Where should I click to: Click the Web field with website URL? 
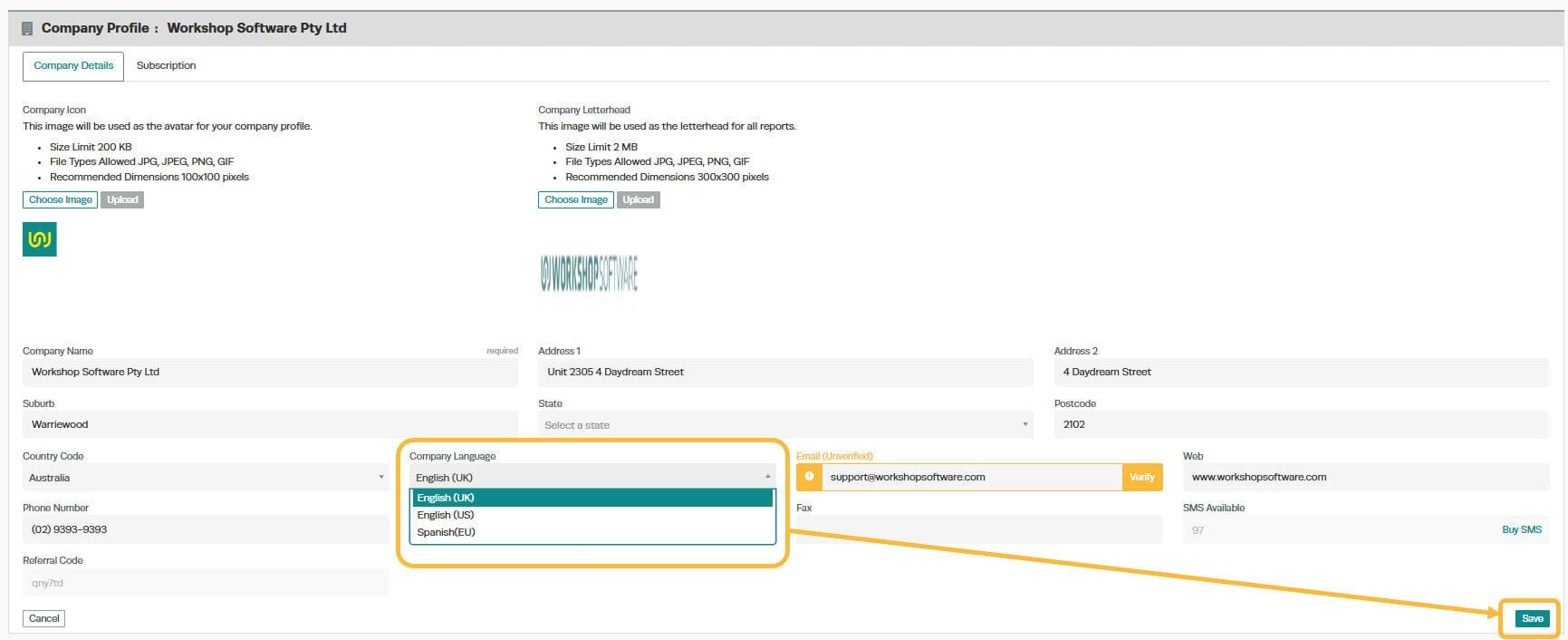[x=1366, y=477]
